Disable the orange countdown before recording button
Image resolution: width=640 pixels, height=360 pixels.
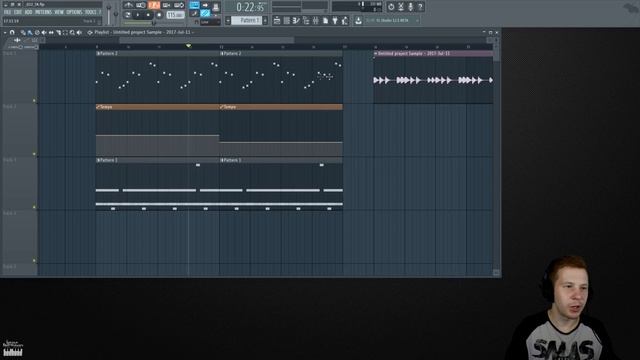(154, 5)
